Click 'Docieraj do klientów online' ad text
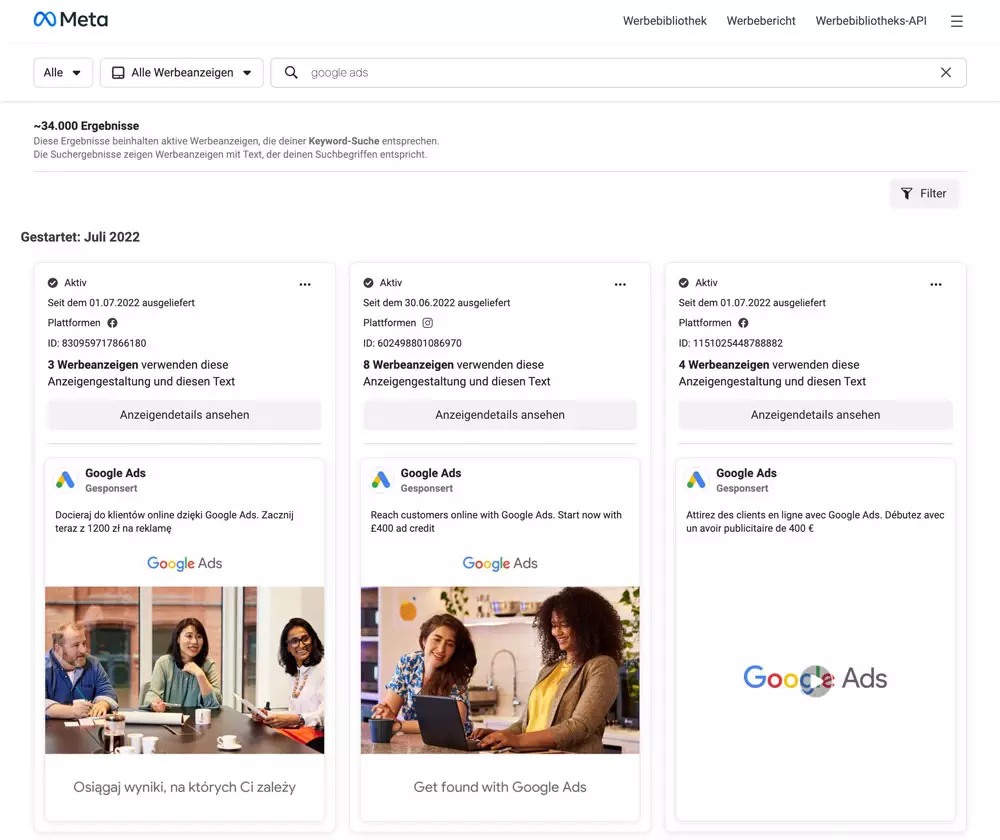This screenshot has width=1000, height=840. (x=174, y=522)
